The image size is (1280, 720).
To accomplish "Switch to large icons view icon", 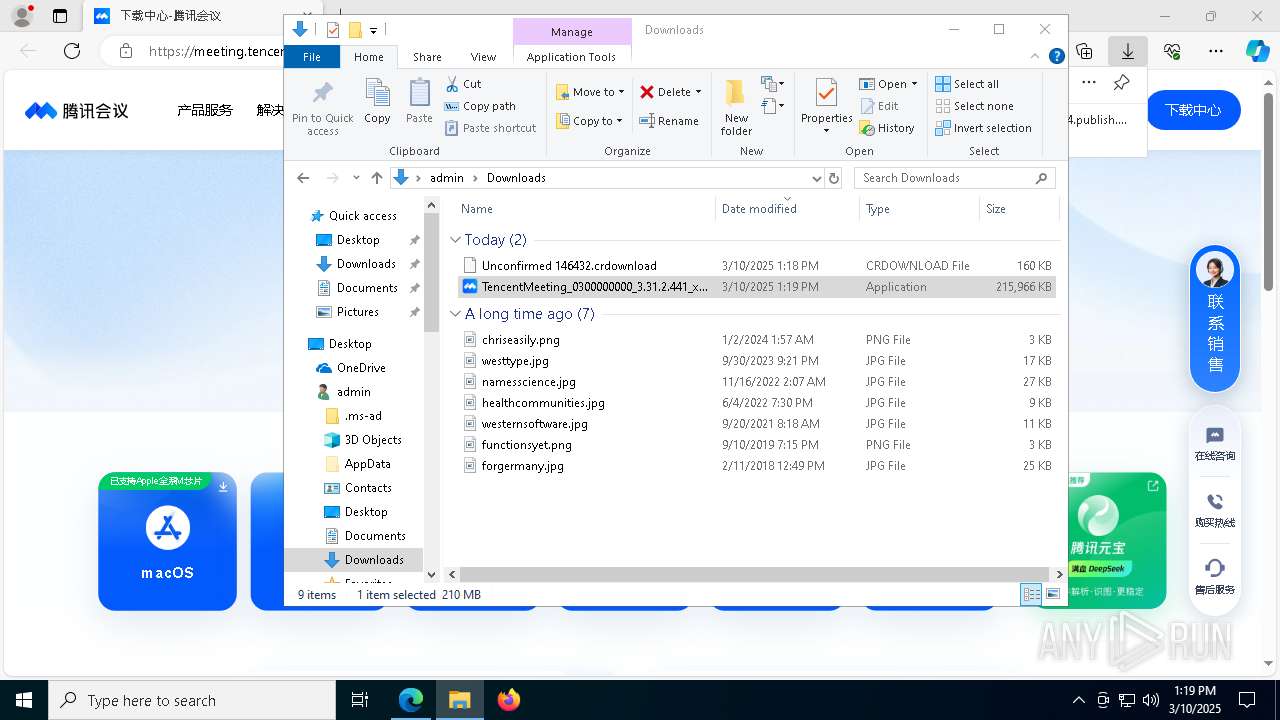I will pos(1052,594).
